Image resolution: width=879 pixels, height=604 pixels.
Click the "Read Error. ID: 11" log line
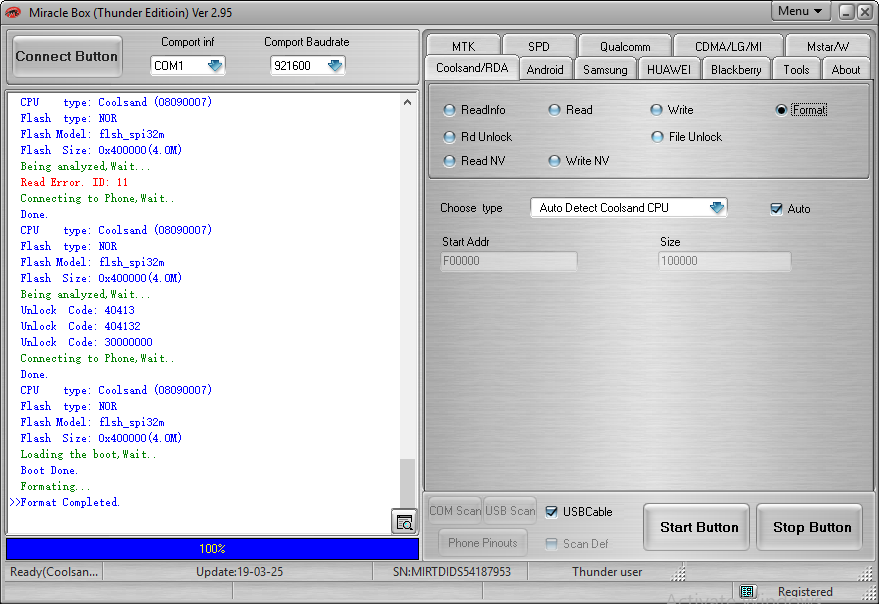click(x=74, y=182)
